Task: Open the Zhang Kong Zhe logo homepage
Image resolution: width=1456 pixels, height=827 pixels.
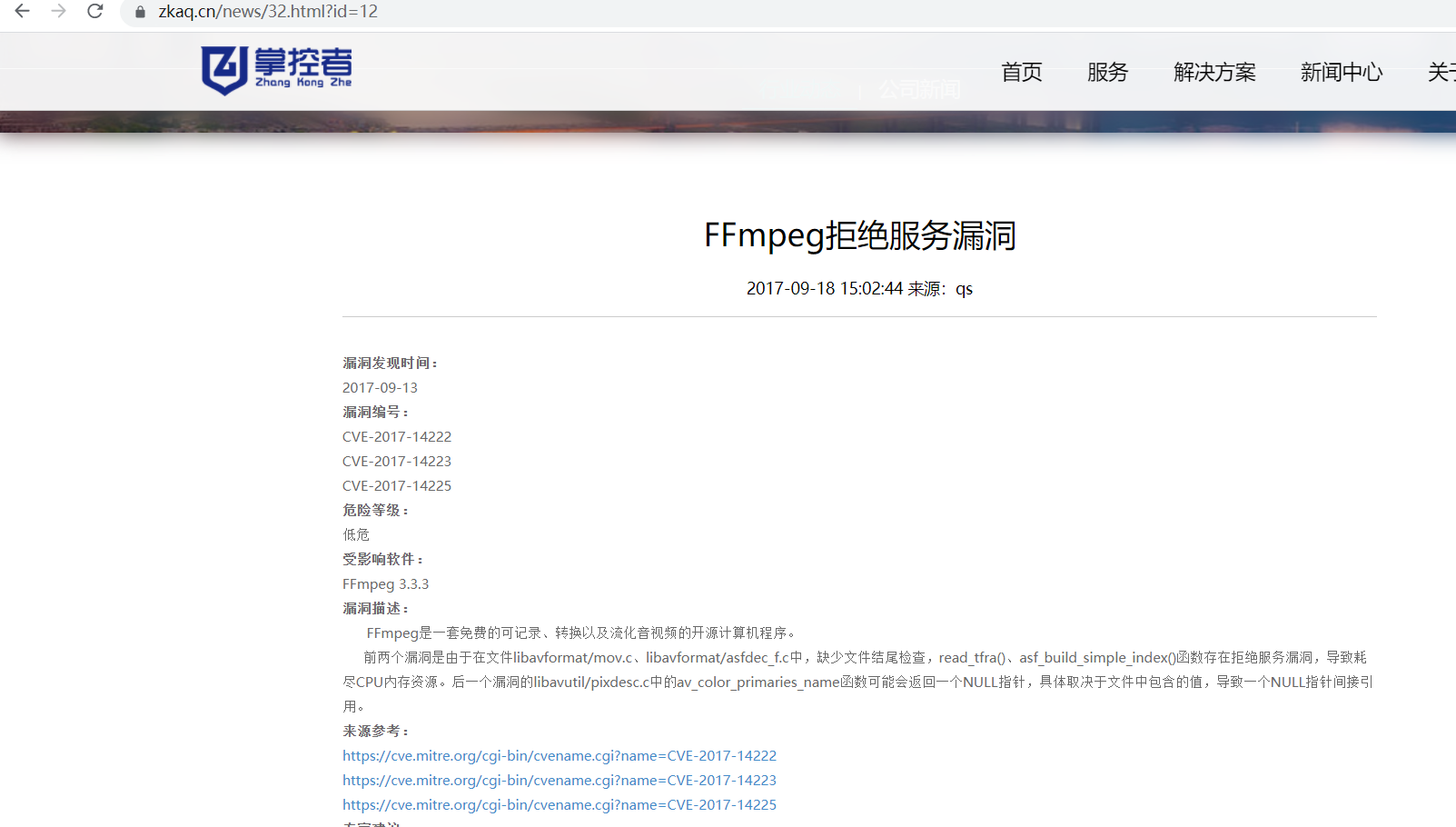Action: click(x=276, y=70)
